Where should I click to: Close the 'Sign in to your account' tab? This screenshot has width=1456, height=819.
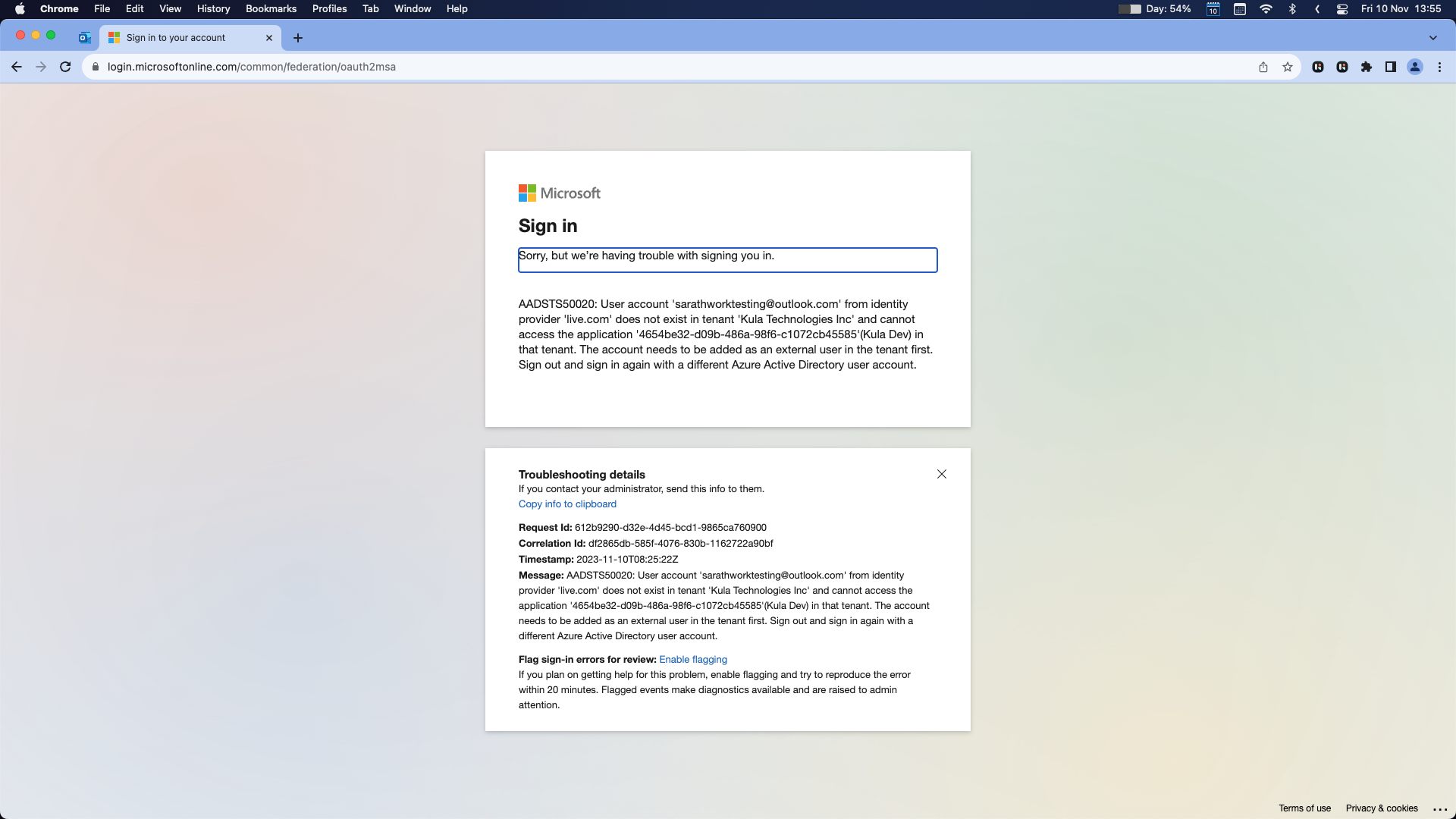pyautogui.click(x=269, y=37)
